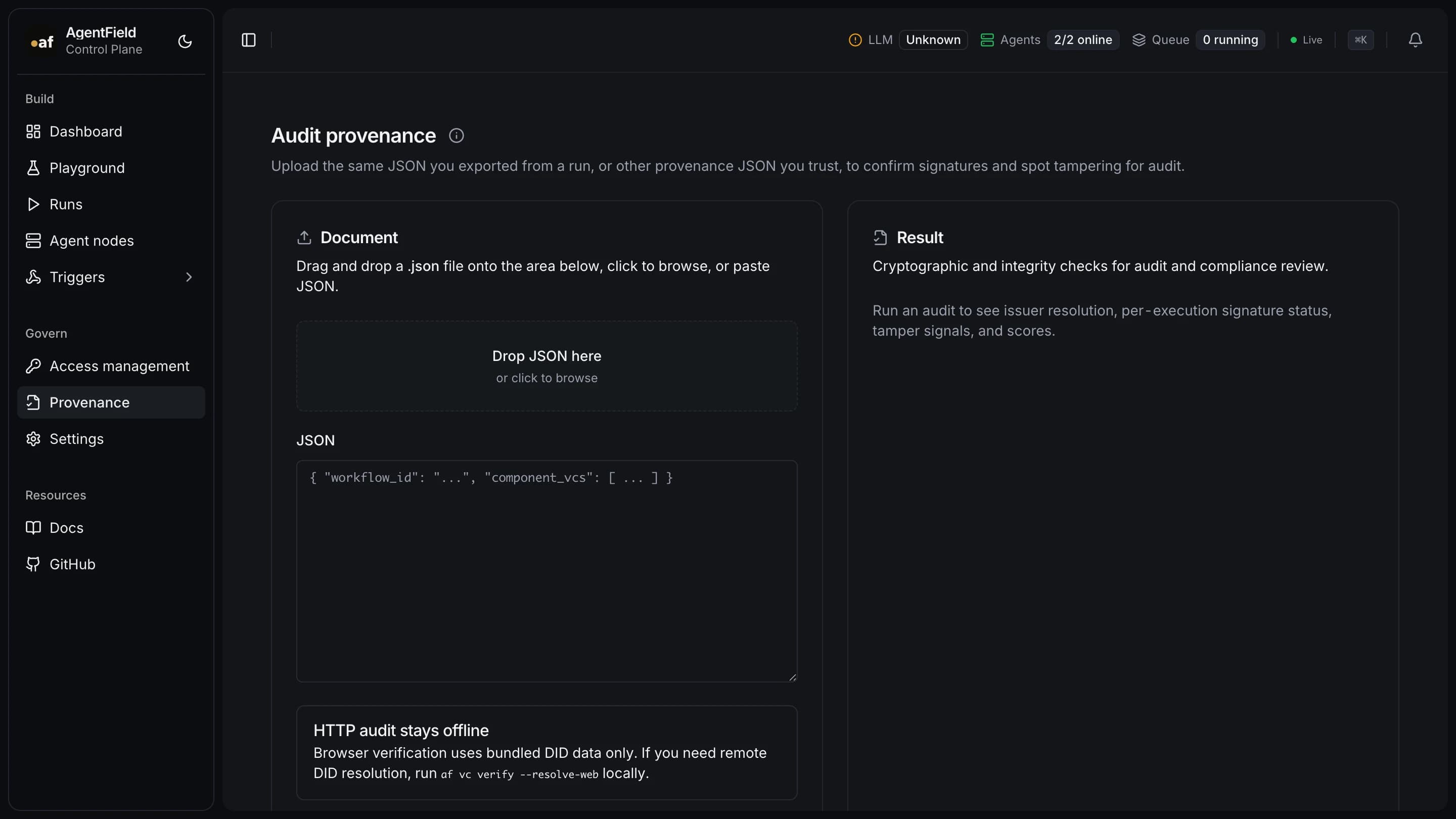This screenshot has width=1456, height=819.
Task: Open Agent nodes in sidebar
Action: pos(111,241)
